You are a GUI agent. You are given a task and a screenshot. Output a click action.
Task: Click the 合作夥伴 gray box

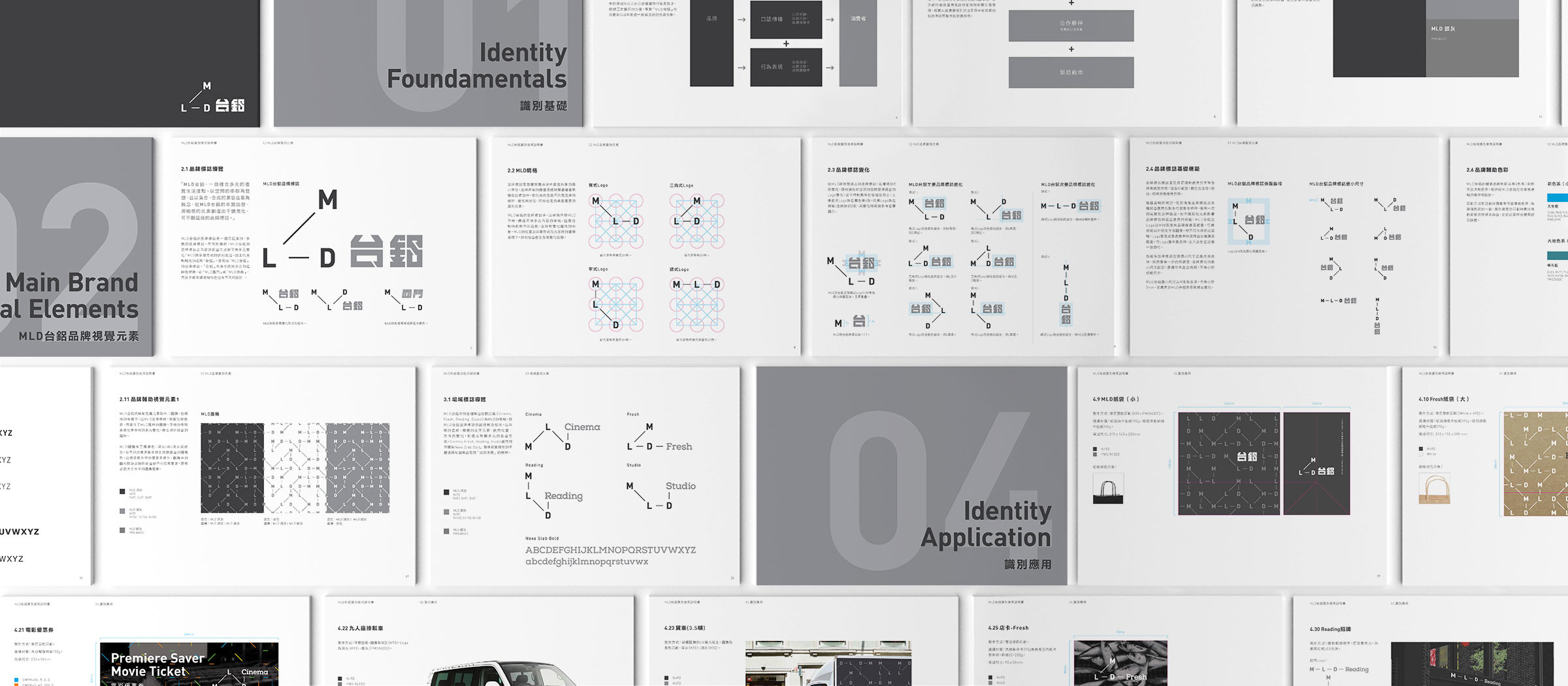[x=1071, y=25]
